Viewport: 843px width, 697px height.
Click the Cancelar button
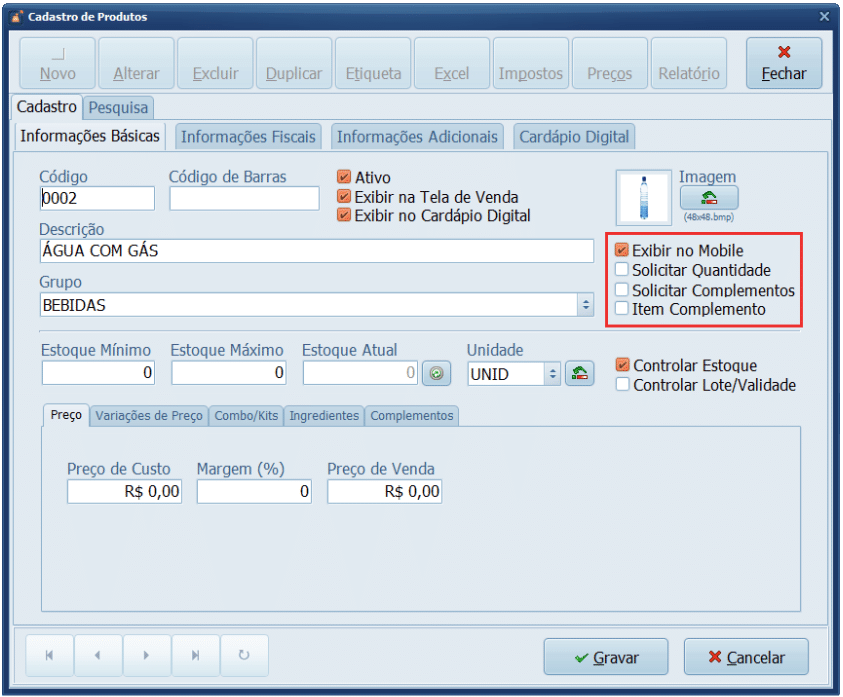coord(746,657)
